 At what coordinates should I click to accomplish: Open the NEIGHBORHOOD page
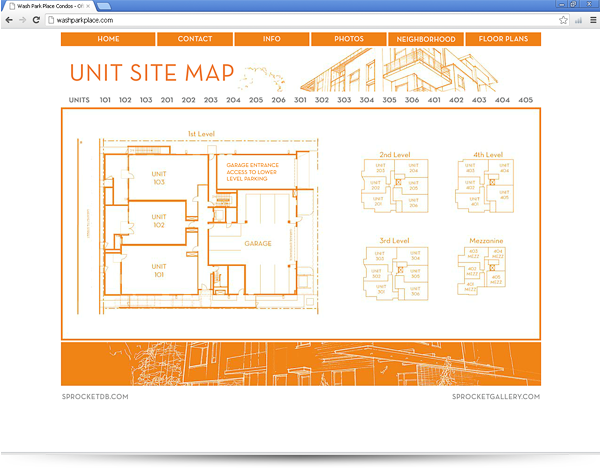point(426,39)
